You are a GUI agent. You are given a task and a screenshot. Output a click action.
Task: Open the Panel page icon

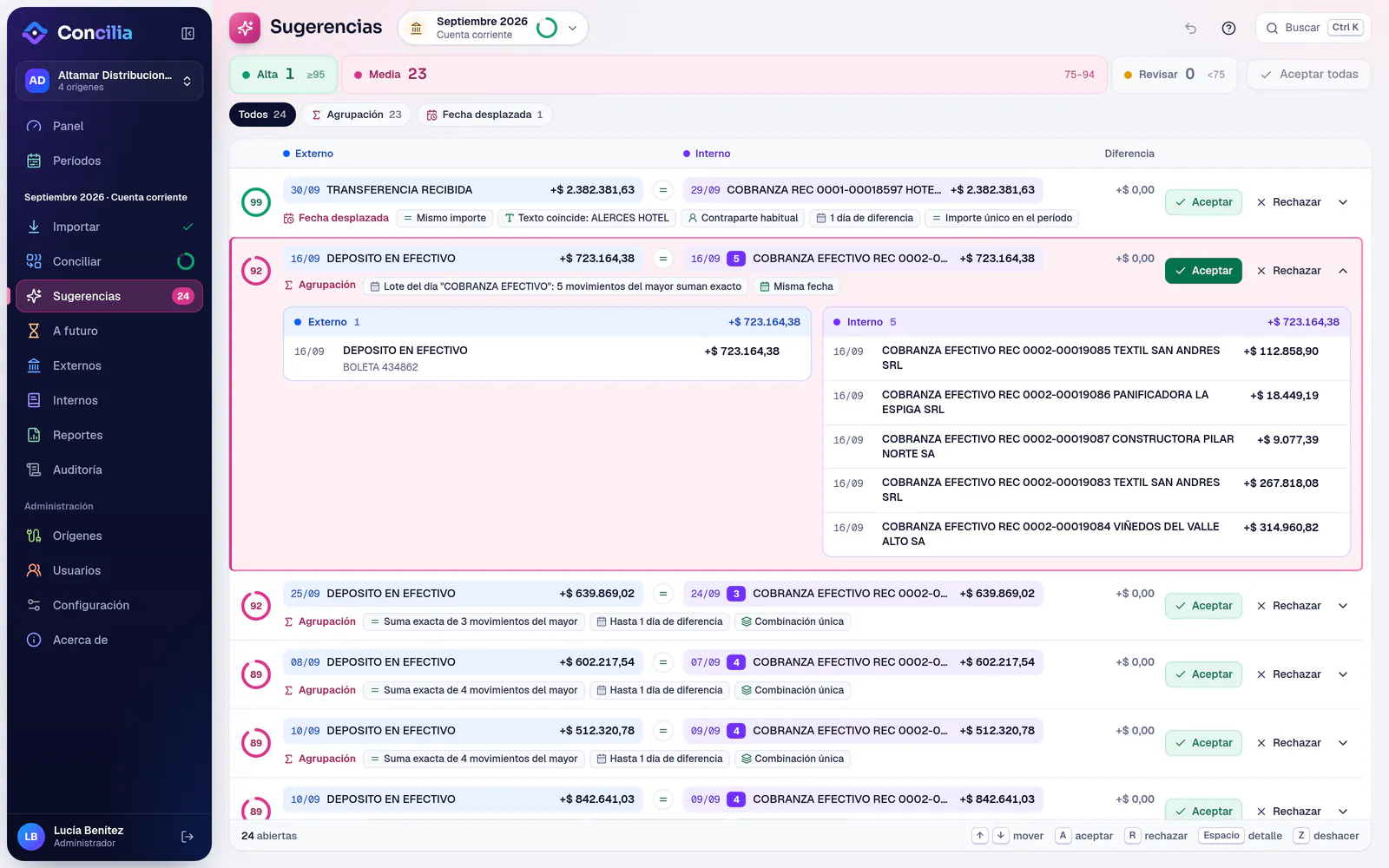34,126
